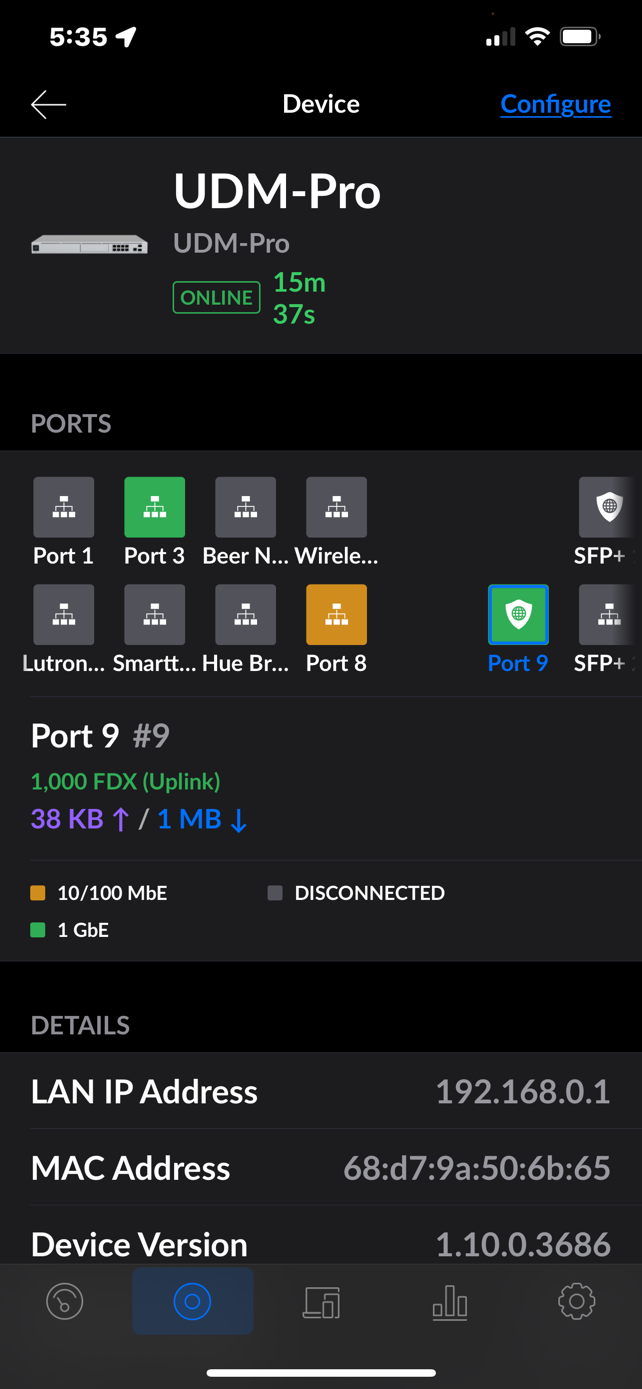Image resolution: width=642 pixels, height=1389 pixels.
Task: Select the top SFP+ shield port icon
Action: click(x=608, y=508)
